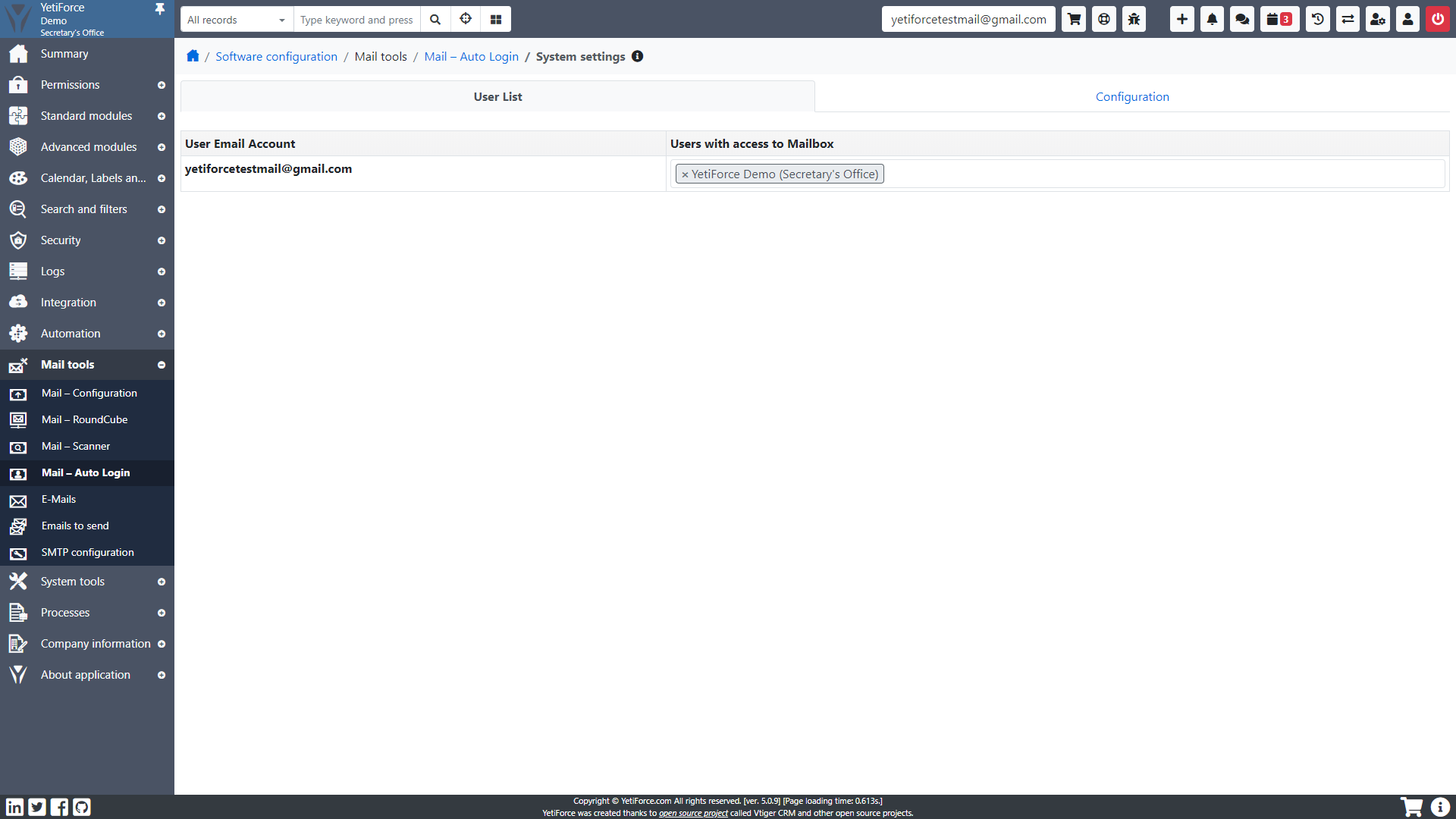Open Mail – Scanner menu item

click(x=87, y=446)
